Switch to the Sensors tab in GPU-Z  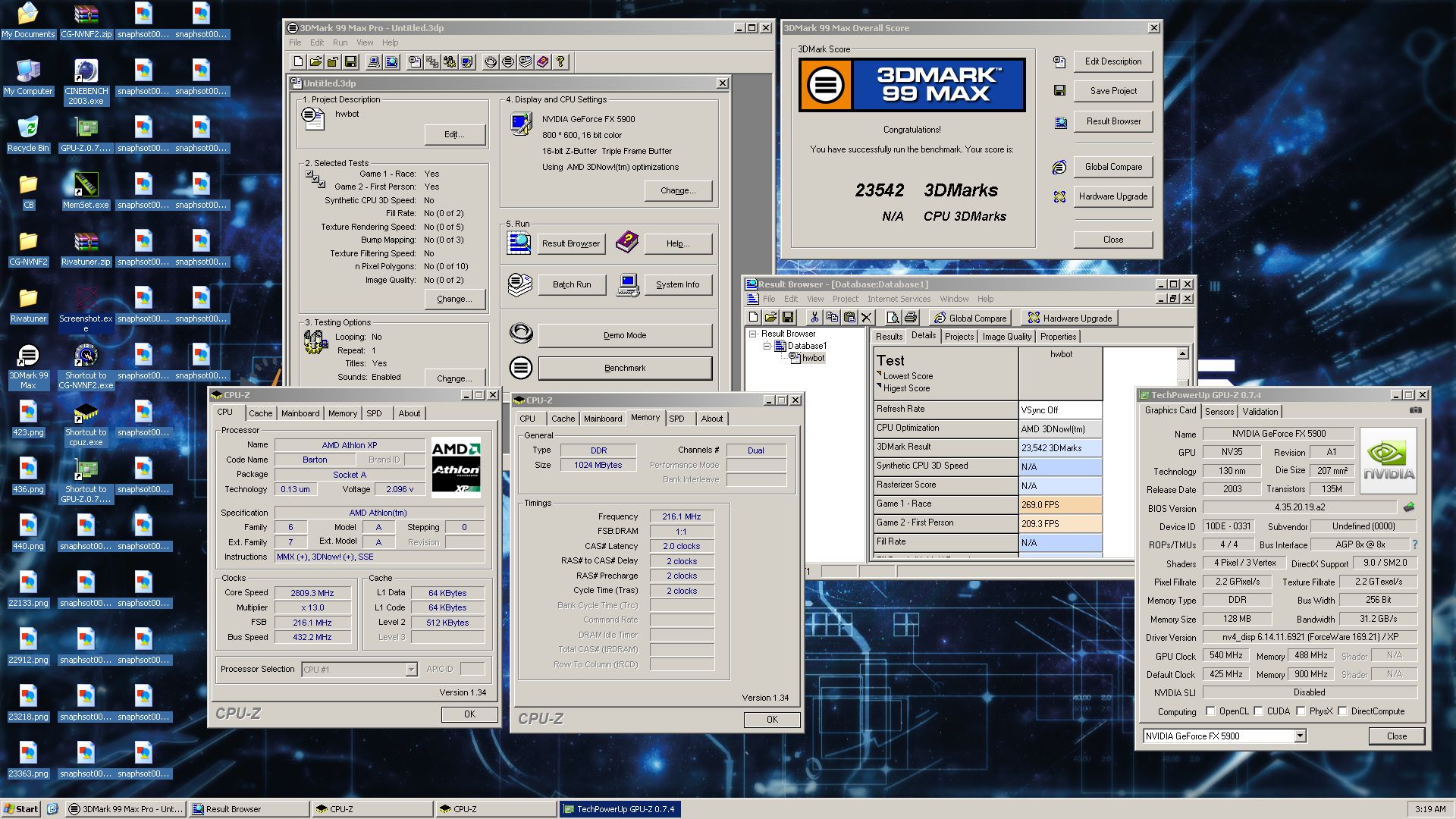(x=1219, y=412)
